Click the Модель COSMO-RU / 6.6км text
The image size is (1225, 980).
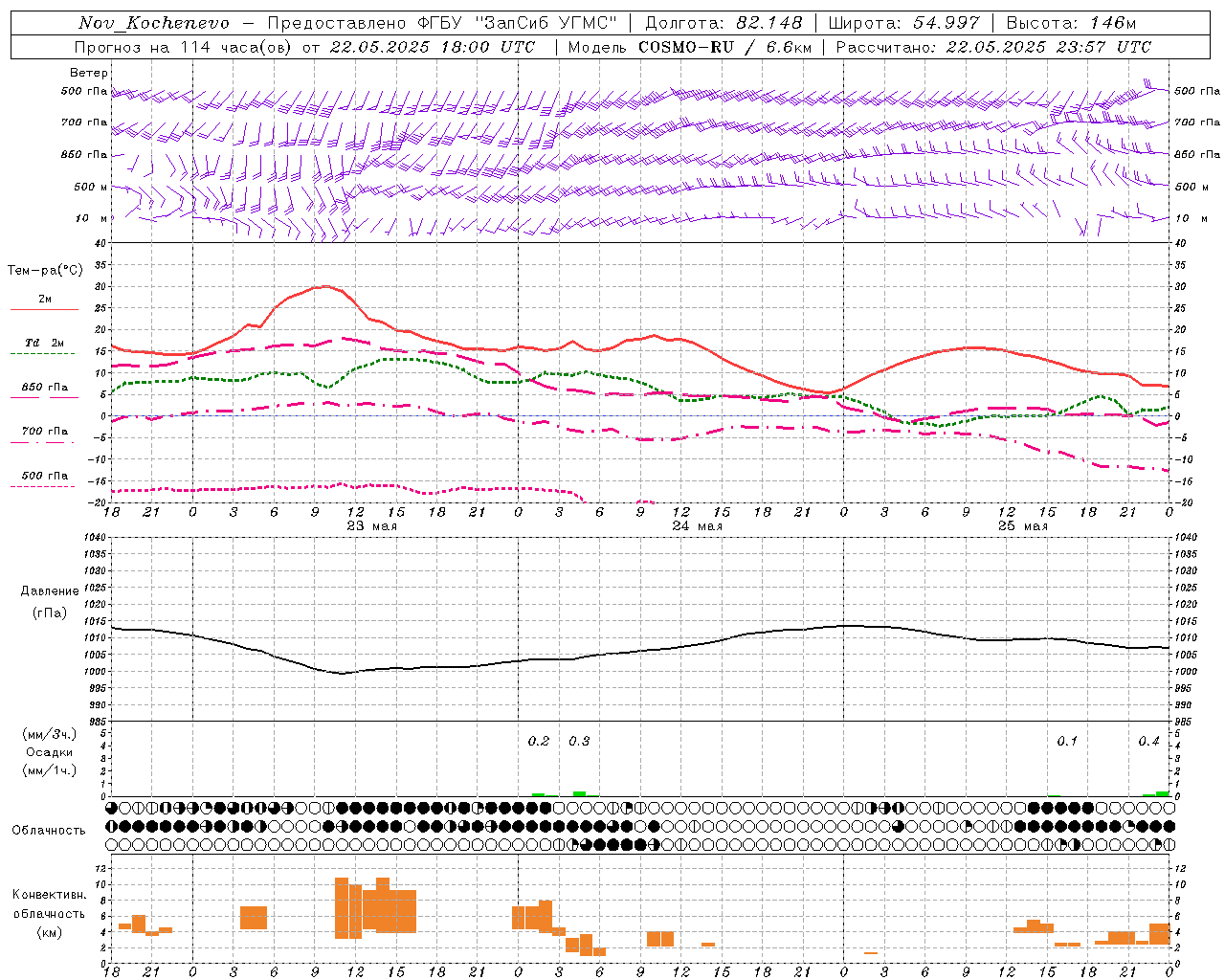(690, 47)
